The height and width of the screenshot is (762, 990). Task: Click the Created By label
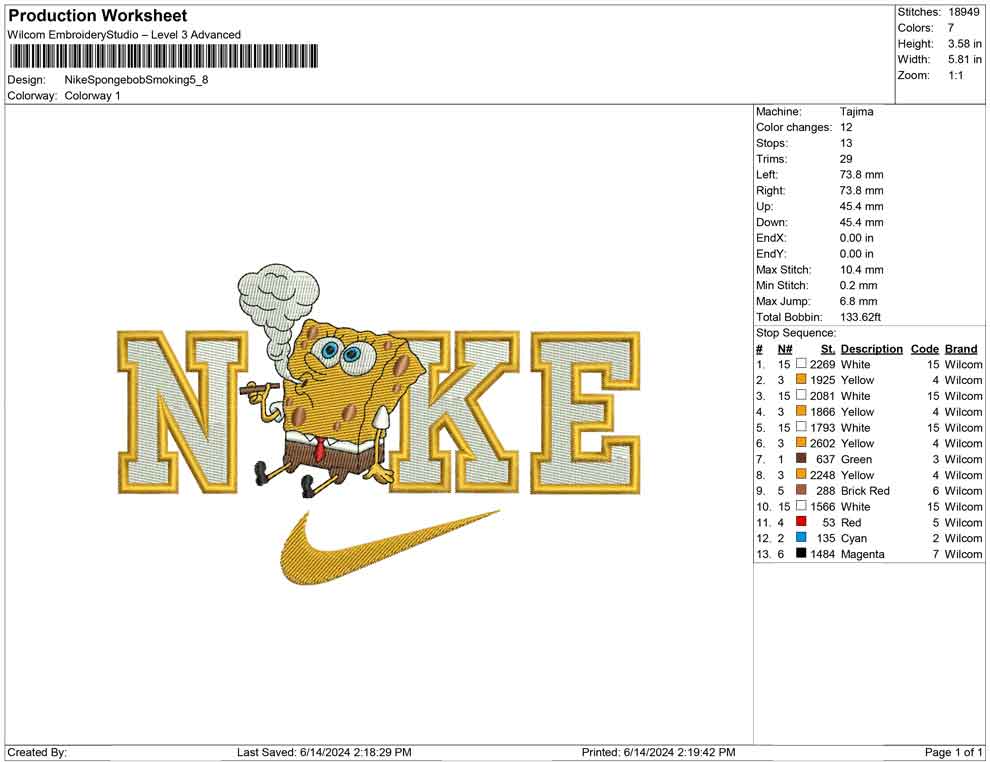pos(37,752)
